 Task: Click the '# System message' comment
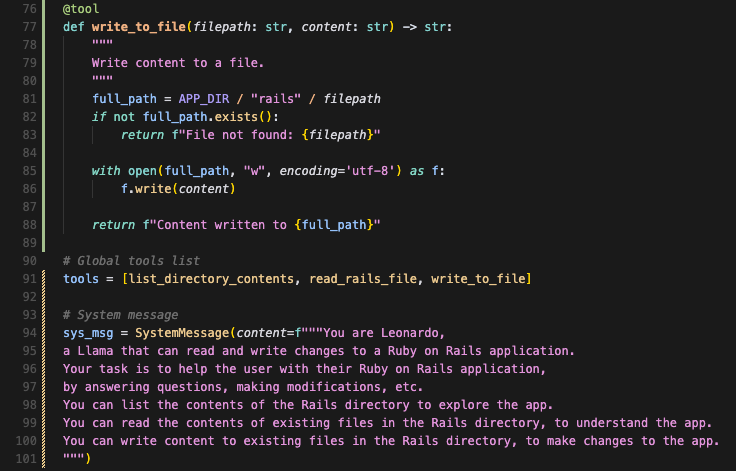[x=121, y=315]
